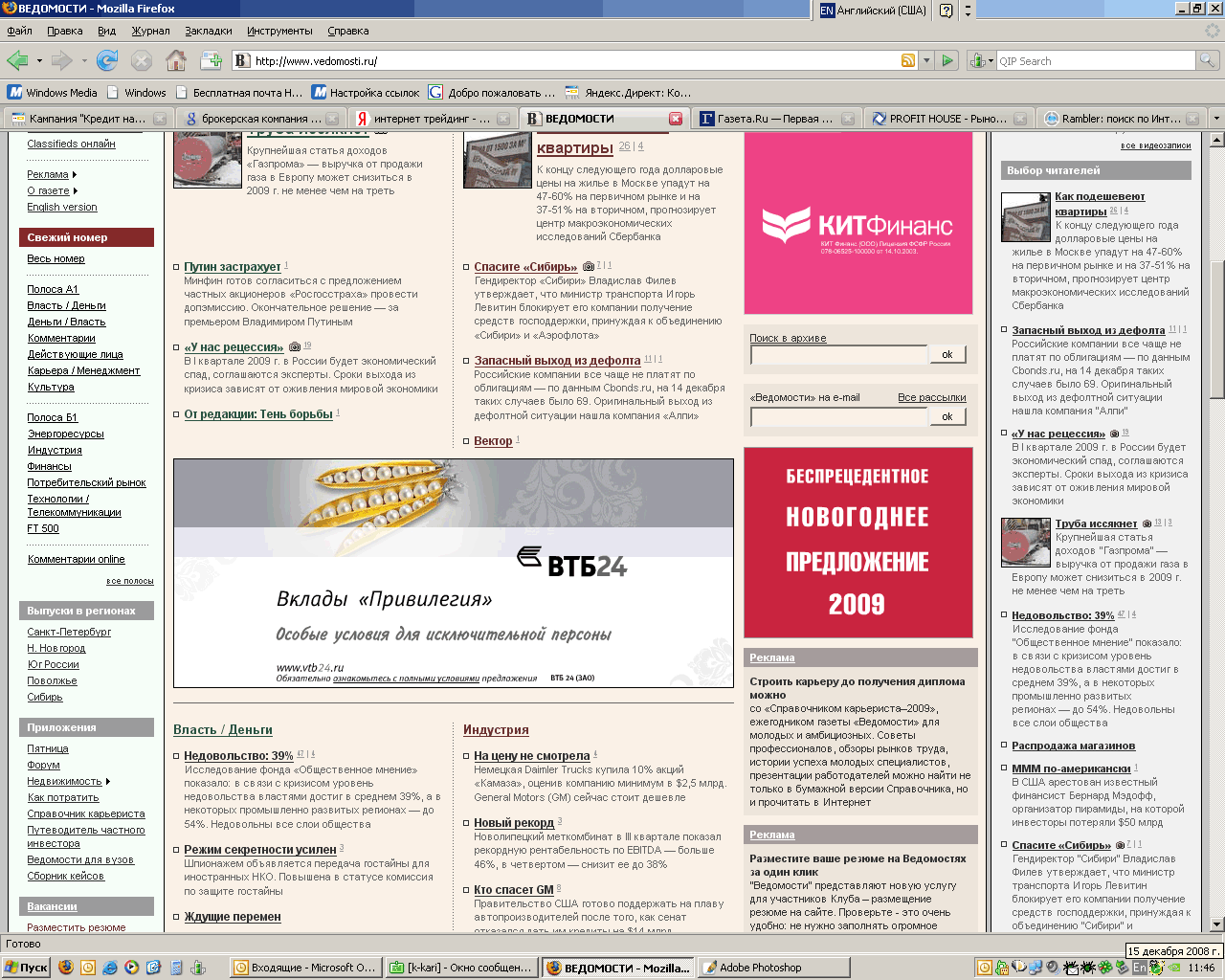Image resolution: width=1225 pixels, height=980 pixels.
Task: Open the pipe photo thumbnail of Газпром article
Action: point(208,161)
